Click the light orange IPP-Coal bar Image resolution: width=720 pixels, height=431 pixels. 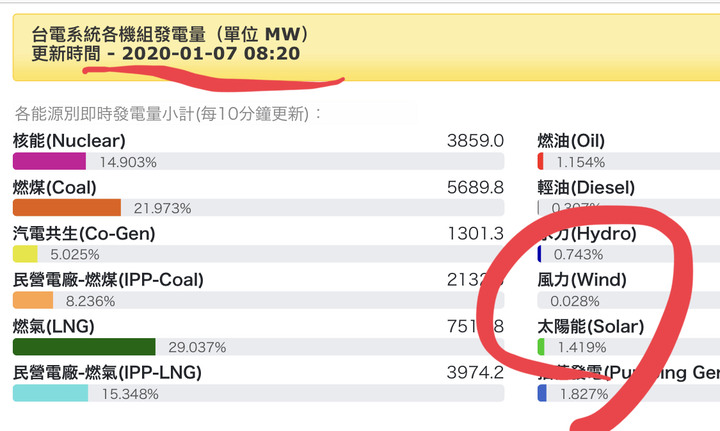[x=33, y=301]
